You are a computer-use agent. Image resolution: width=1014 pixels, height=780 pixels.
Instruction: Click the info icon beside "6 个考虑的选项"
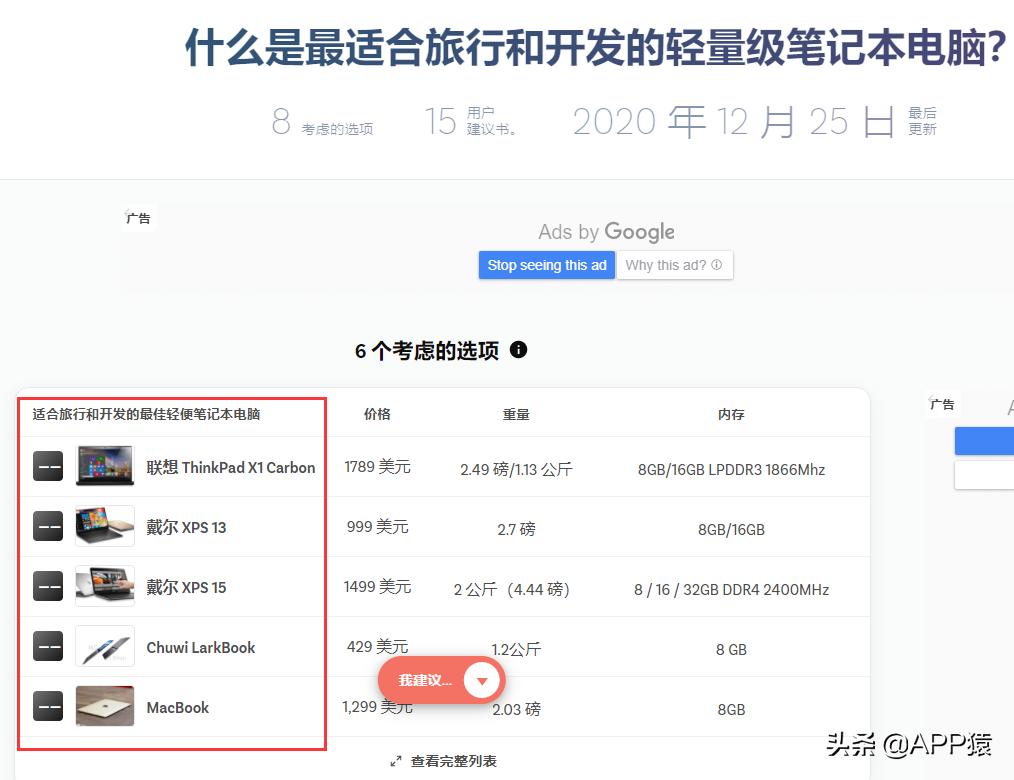(518, 351)
